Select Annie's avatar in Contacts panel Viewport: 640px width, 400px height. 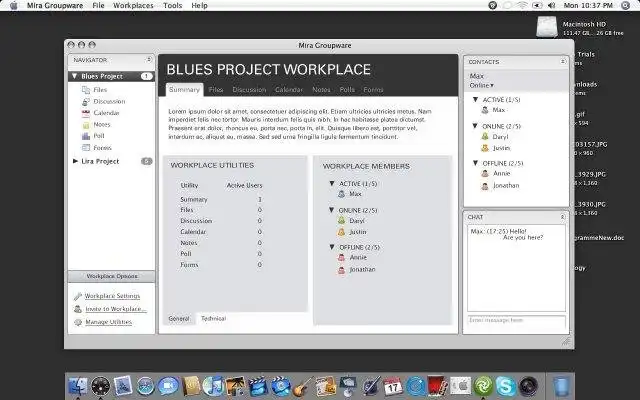(x=485, y=173)
